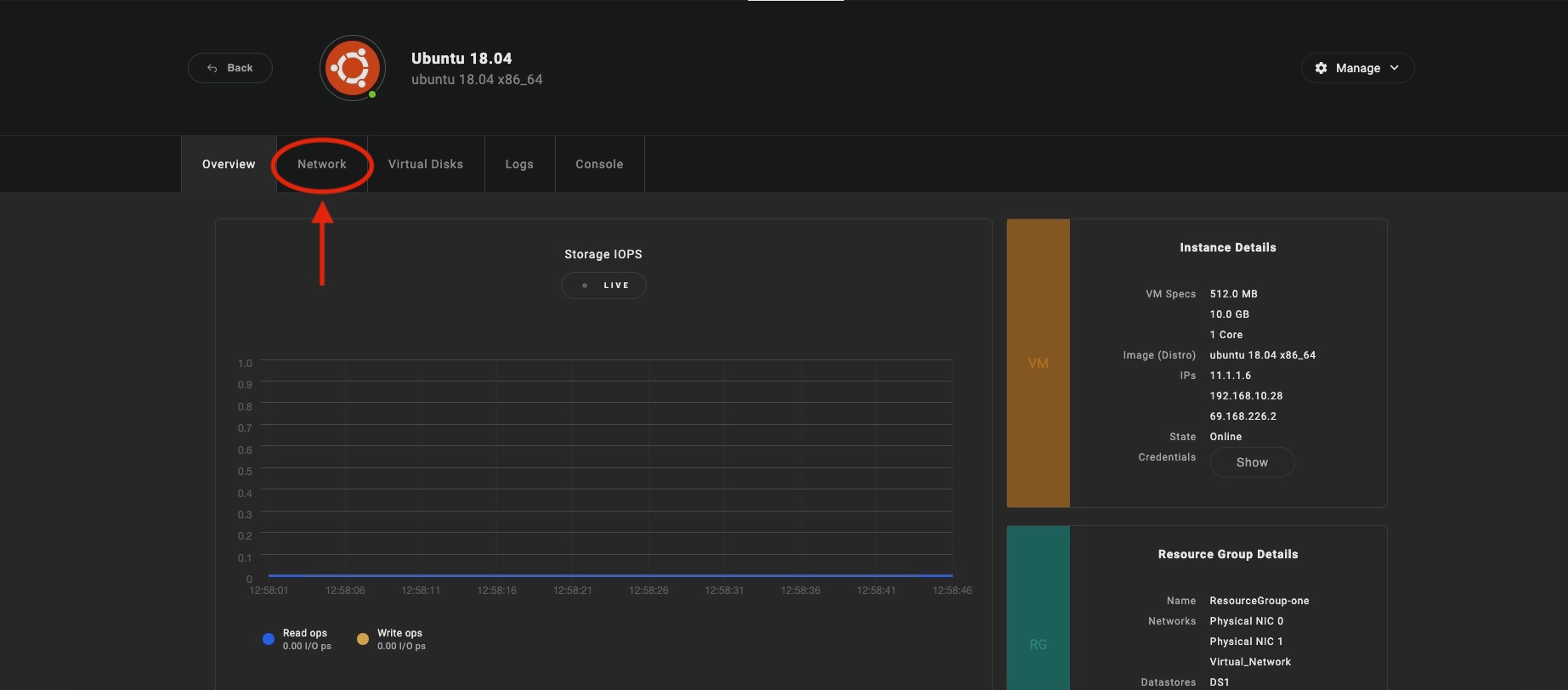Image resolution: width=1568 pixels, height=690 pixels.
Task: Click the 512.0 MB spec value
Action: 1233,294
